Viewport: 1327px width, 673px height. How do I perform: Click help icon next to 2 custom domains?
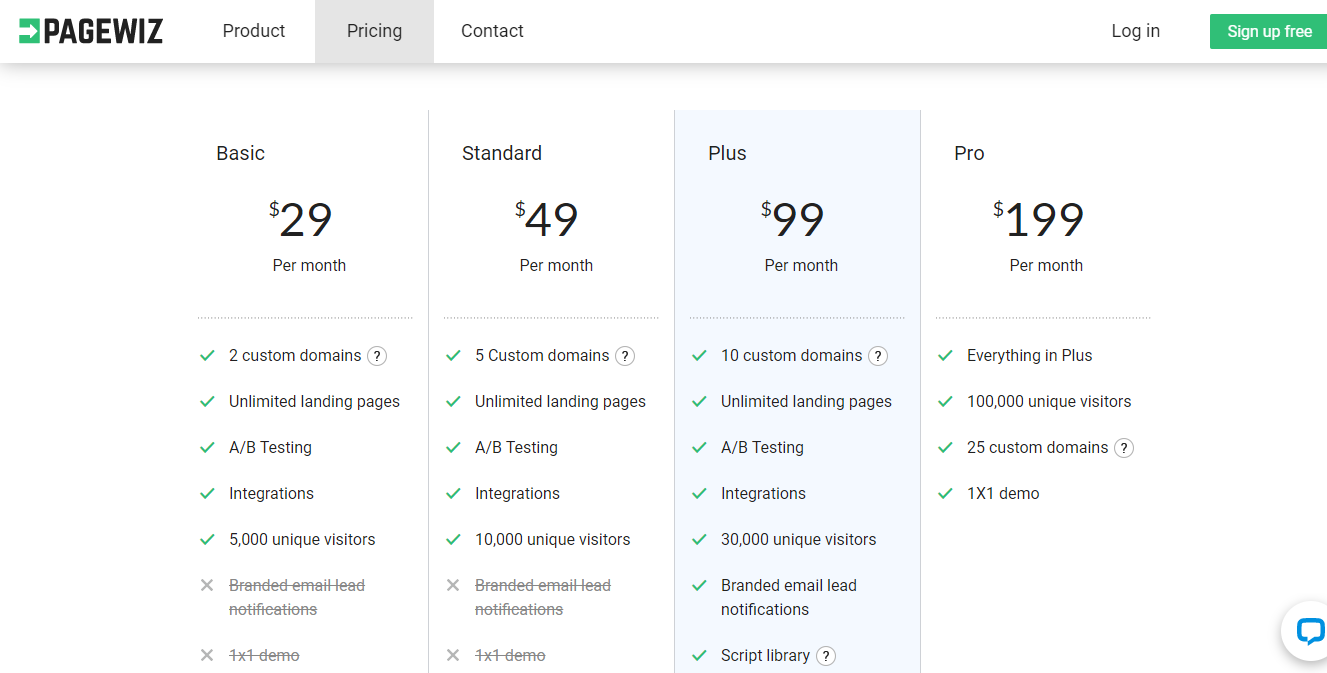(377, 356)
